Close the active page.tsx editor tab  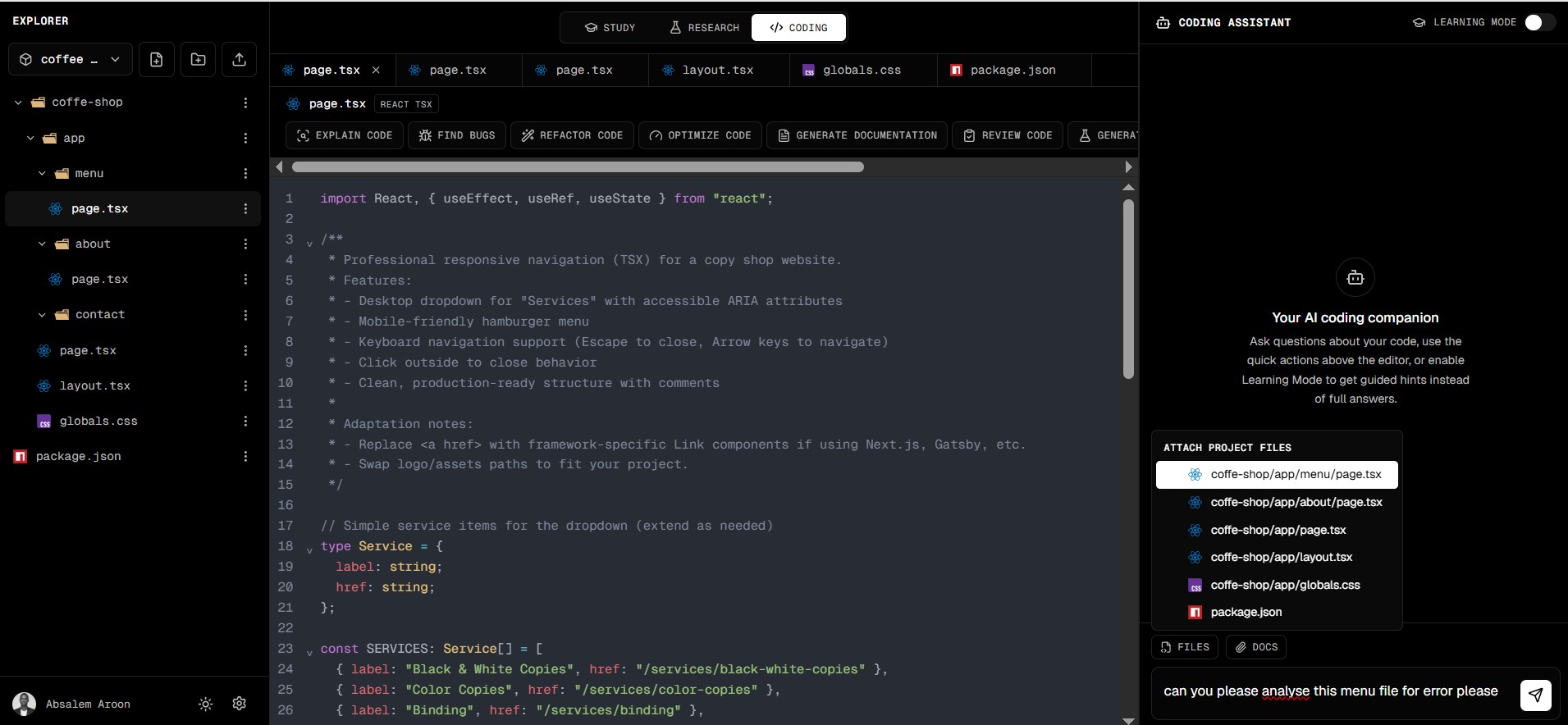[376, 71]
